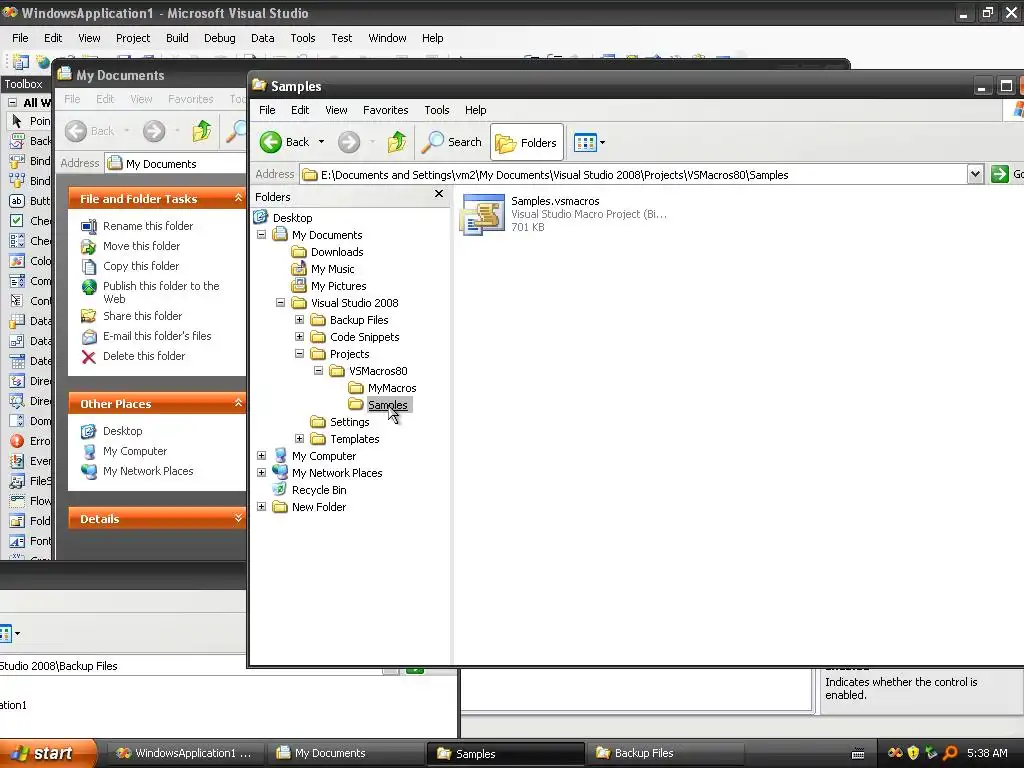Select Downloads folder in tree
This screenshot has height=768, width=1024.
point(337,251)
